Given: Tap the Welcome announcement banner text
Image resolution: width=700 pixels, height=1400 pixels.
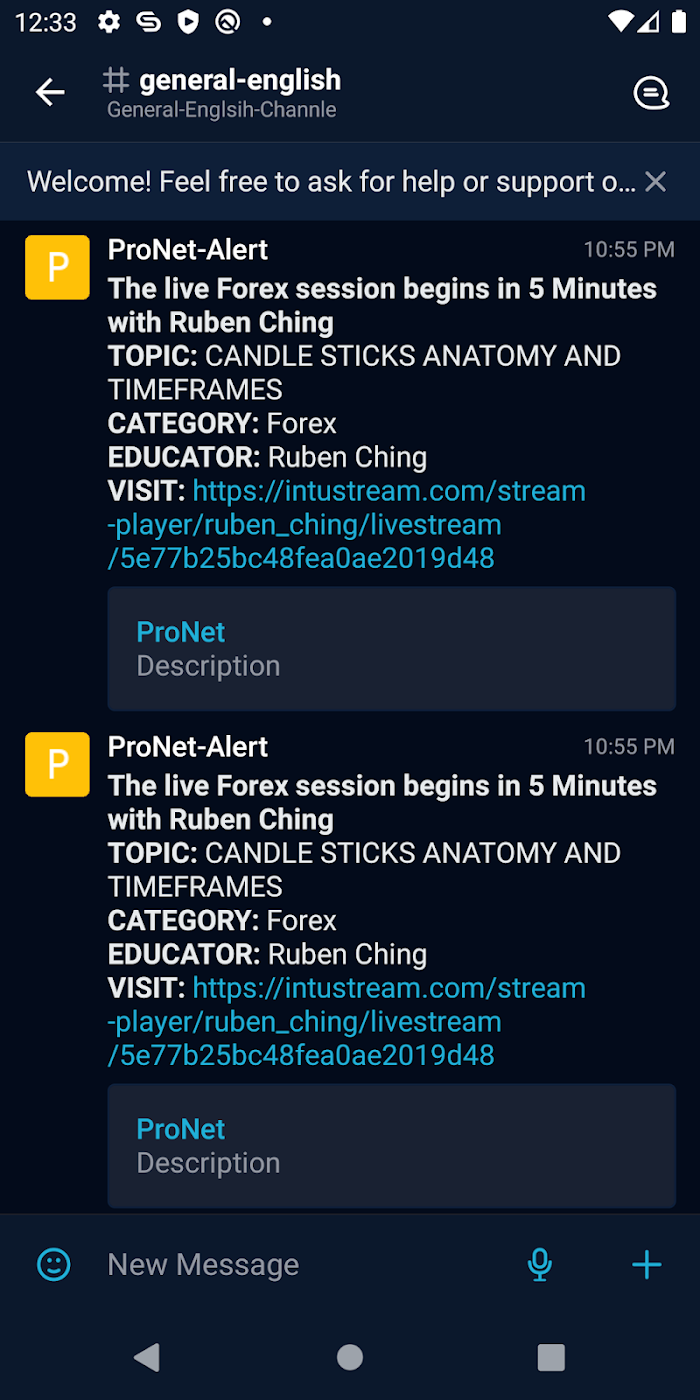Looking at the screenshot, I should coord(331,181).
